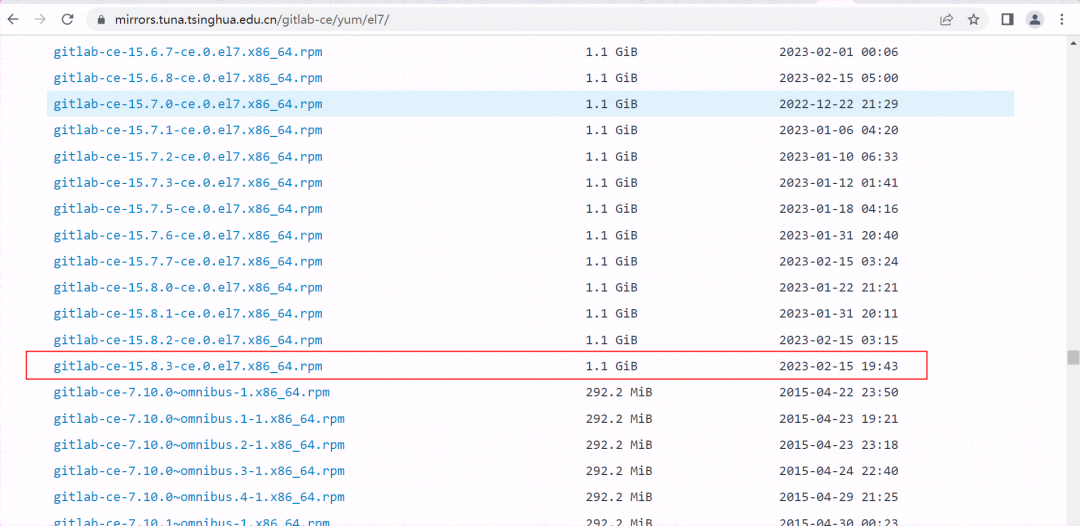Open gitlab-ce-7.10.0~omnibus.2-1.x86_64.rpm link
Image resolution: width=1080 pixels, height=526 pixels.
click(199, 445)
